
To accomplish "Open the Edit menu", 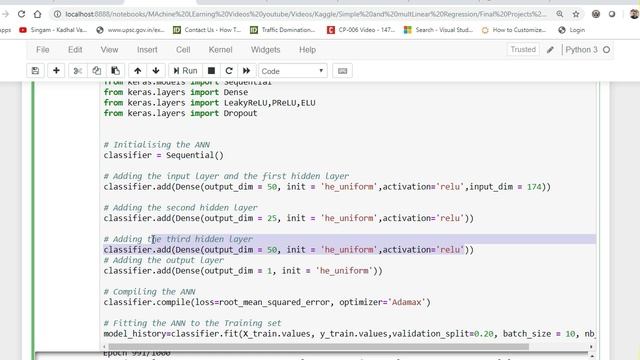I will click(75, 50).
